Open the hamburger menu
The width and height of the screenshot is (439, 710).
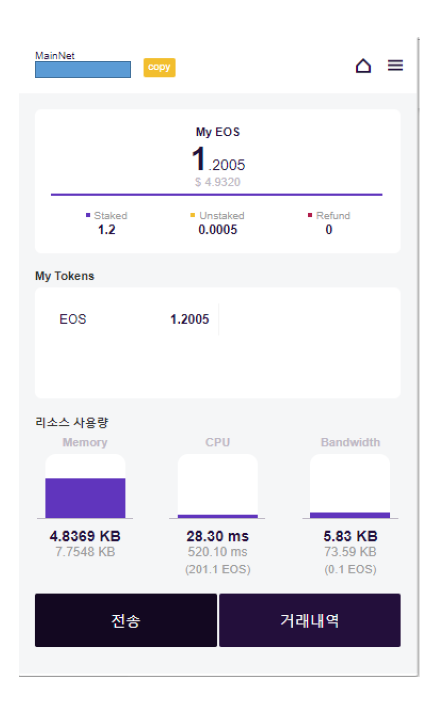pyautogui.click(x=395, y=66)
